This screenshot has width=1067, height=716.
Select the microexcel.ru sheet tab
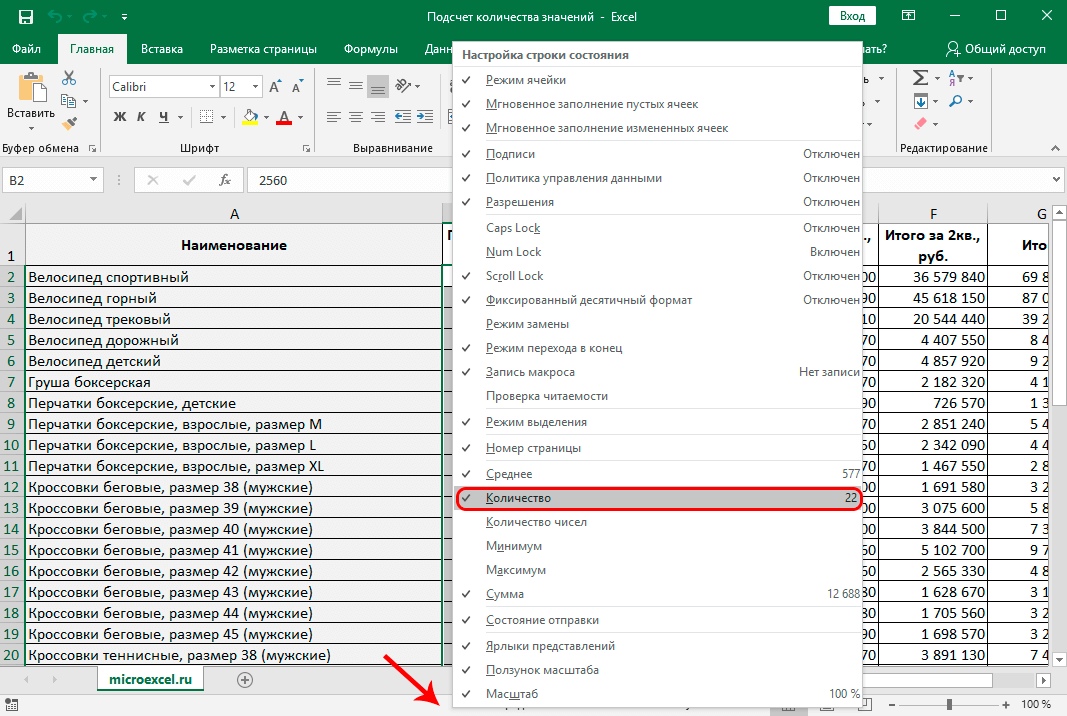click(x=150, y=679)
